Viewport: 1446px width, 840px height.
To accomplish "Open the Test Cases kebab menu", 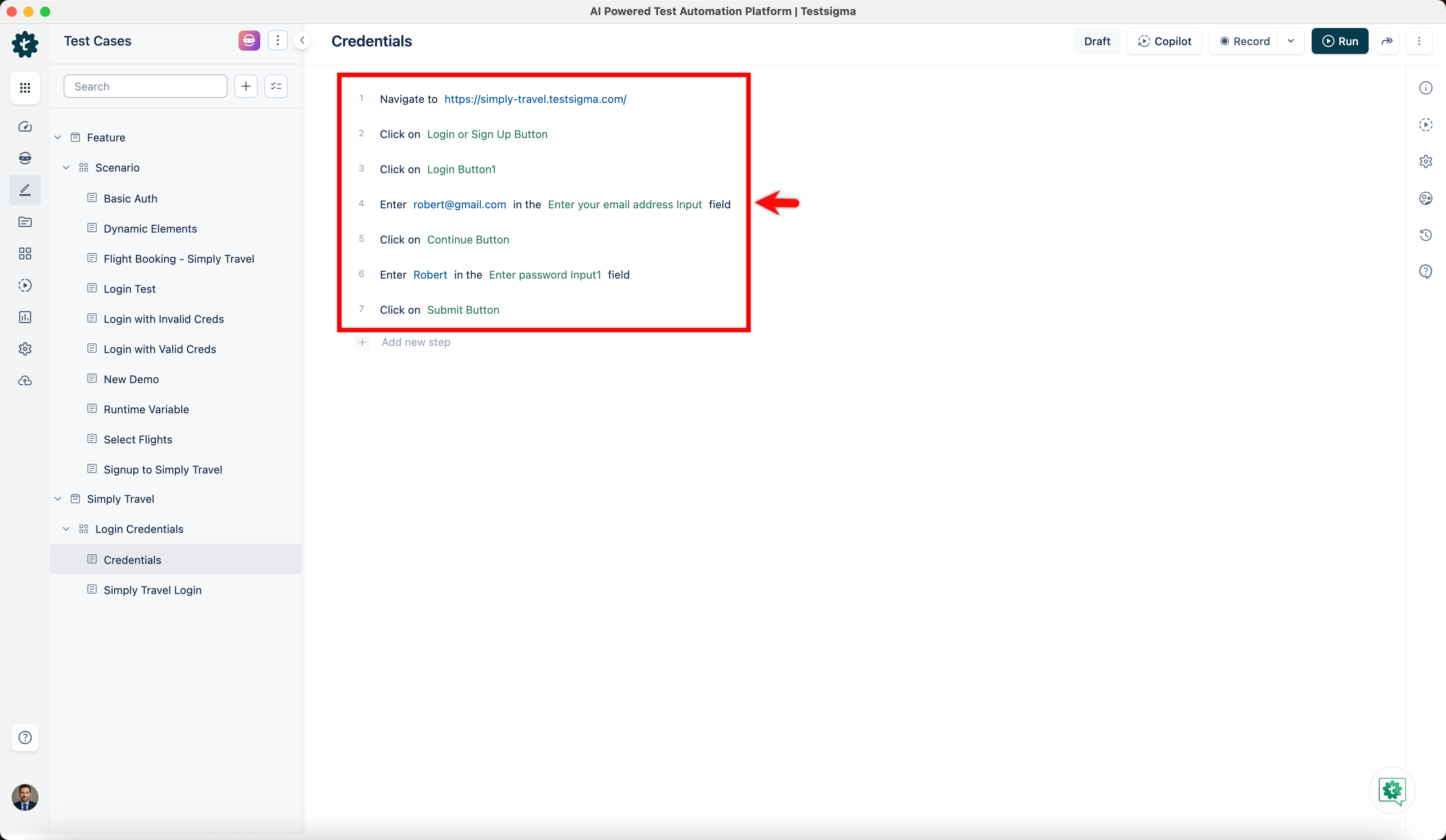I will point(278,41).
